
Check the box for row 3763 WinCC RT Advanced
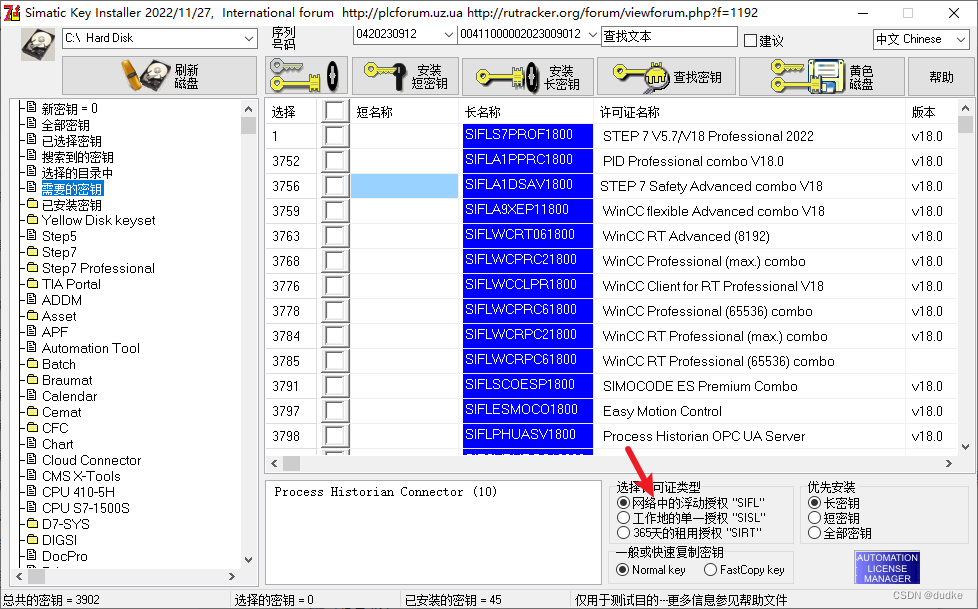tap(335, 236)
